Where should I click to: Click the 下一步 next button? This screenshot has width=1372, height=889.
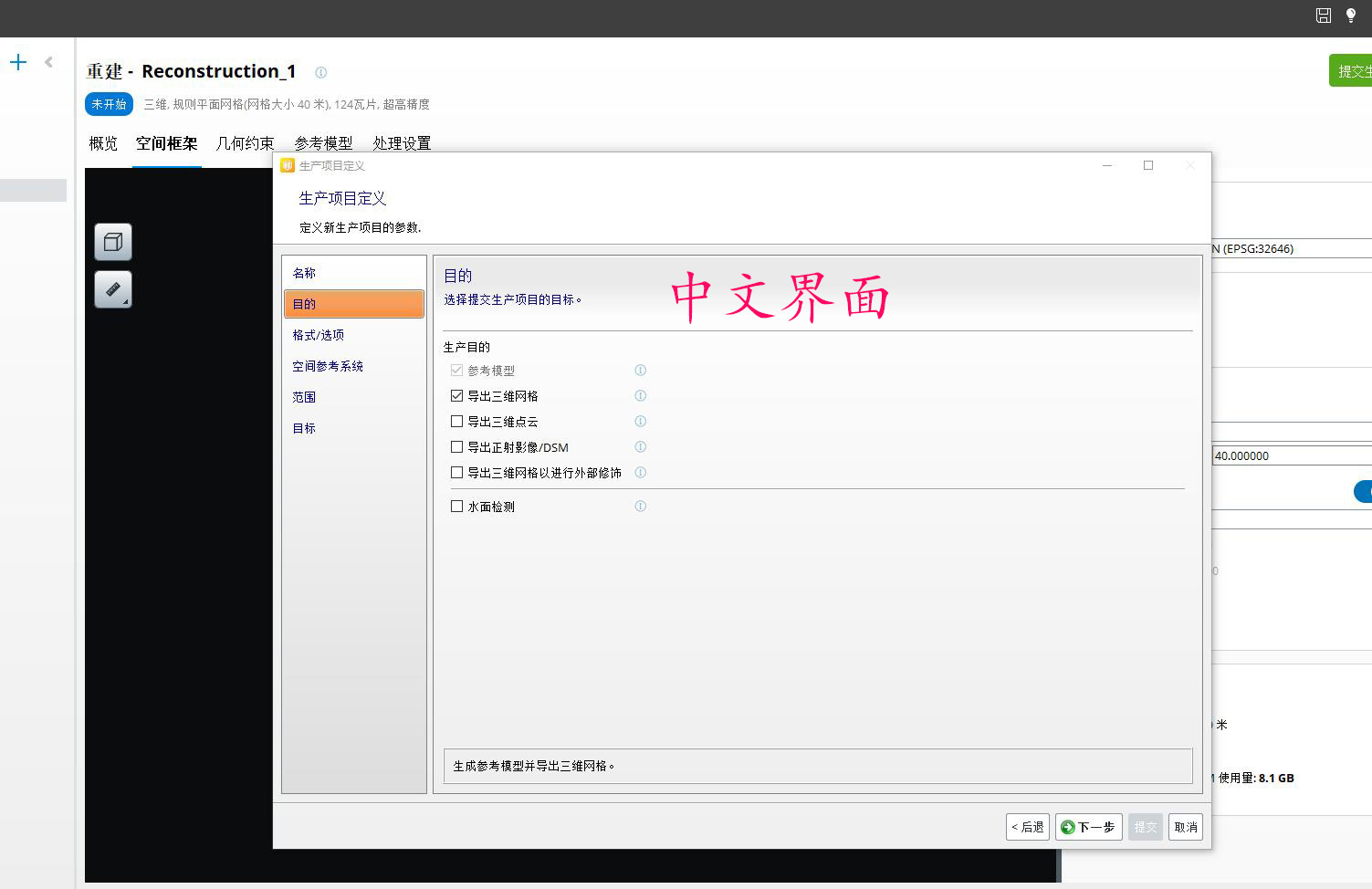coord(1089,827)
